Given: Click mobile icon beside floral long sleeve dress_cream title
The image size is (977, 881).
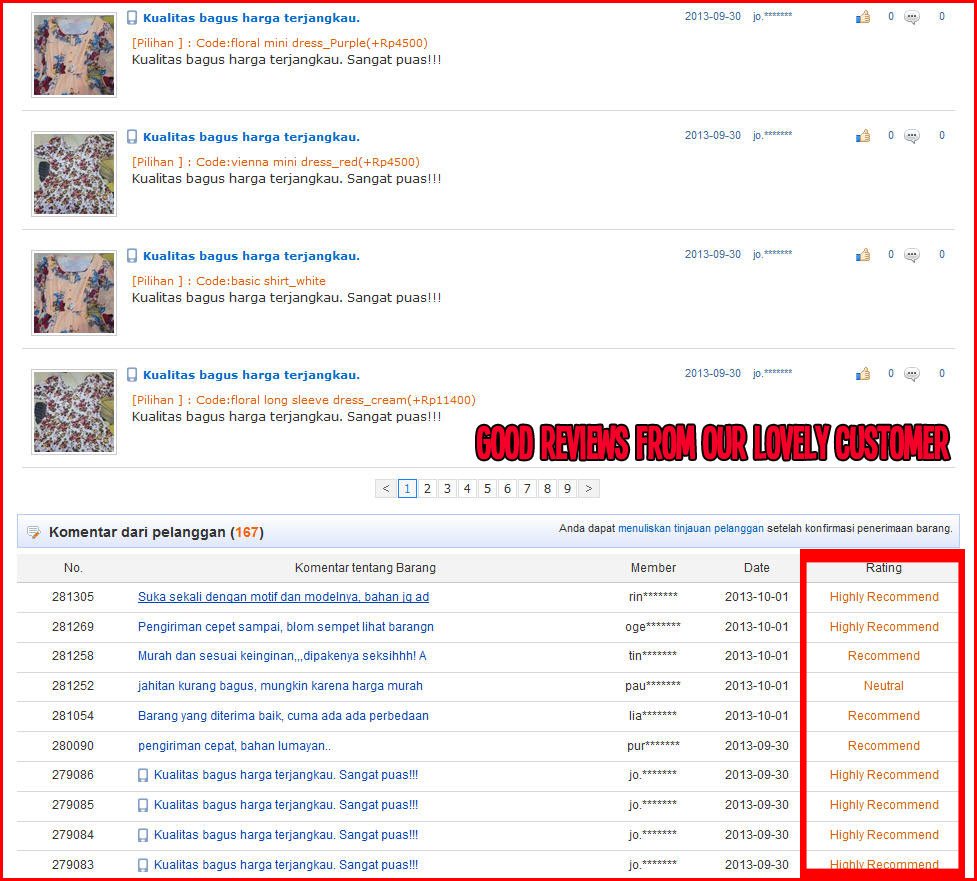Looking at the screenshot, I should pyautogui.click(x=132, y=374).
